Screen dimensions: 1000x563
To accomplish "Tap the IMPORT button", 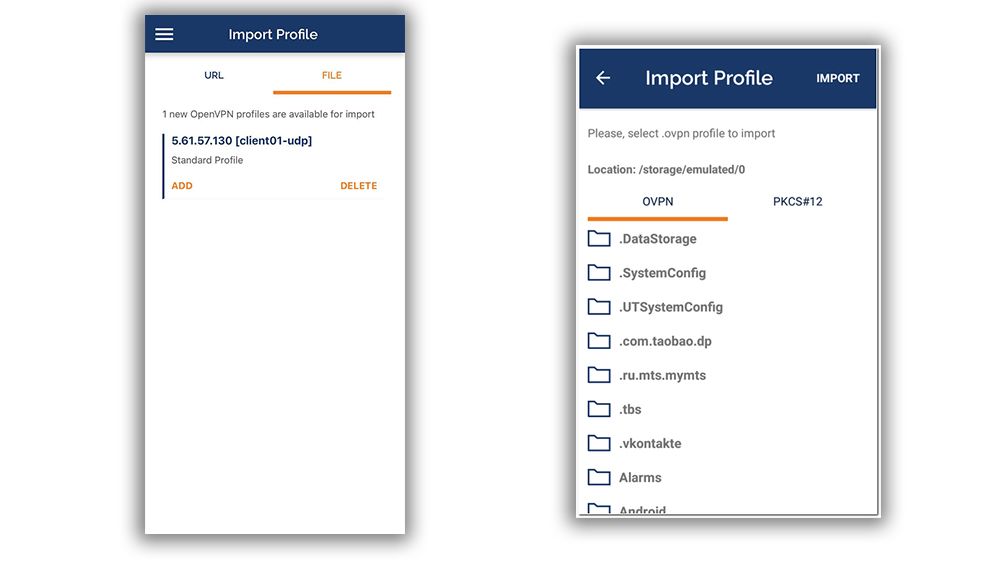I will pos(837,78).
